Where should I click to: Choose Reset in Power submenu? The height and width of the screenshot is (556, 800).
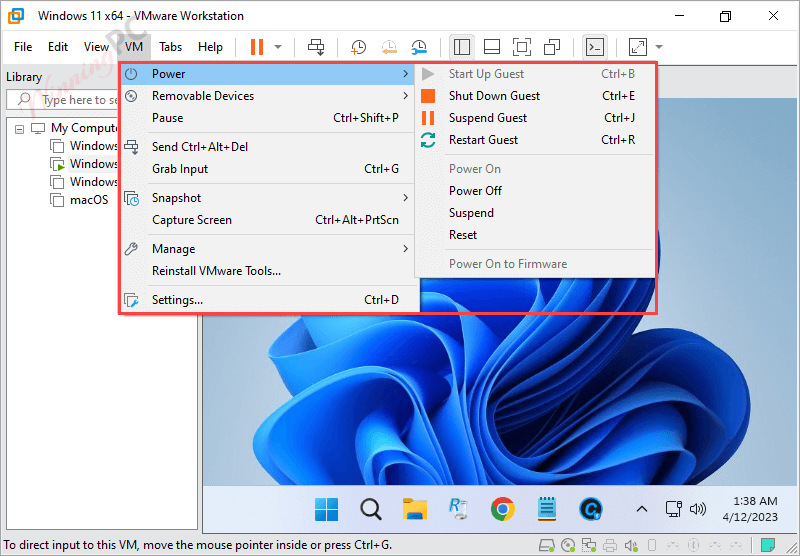pyautogui.click(x=535, y=235)
